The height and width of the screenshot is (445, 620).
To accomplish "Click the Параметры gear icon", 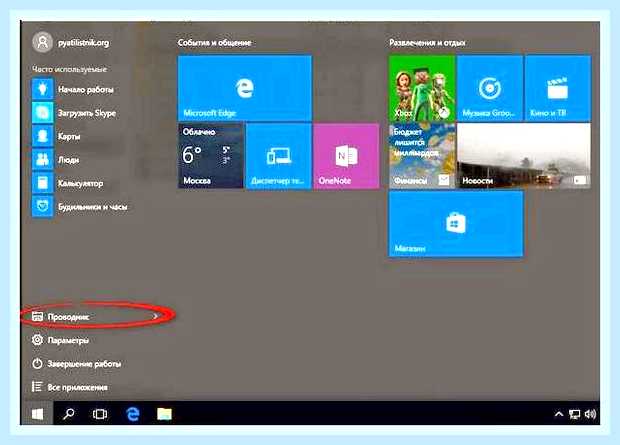I will pyautogui.click(x=37, y=340).
